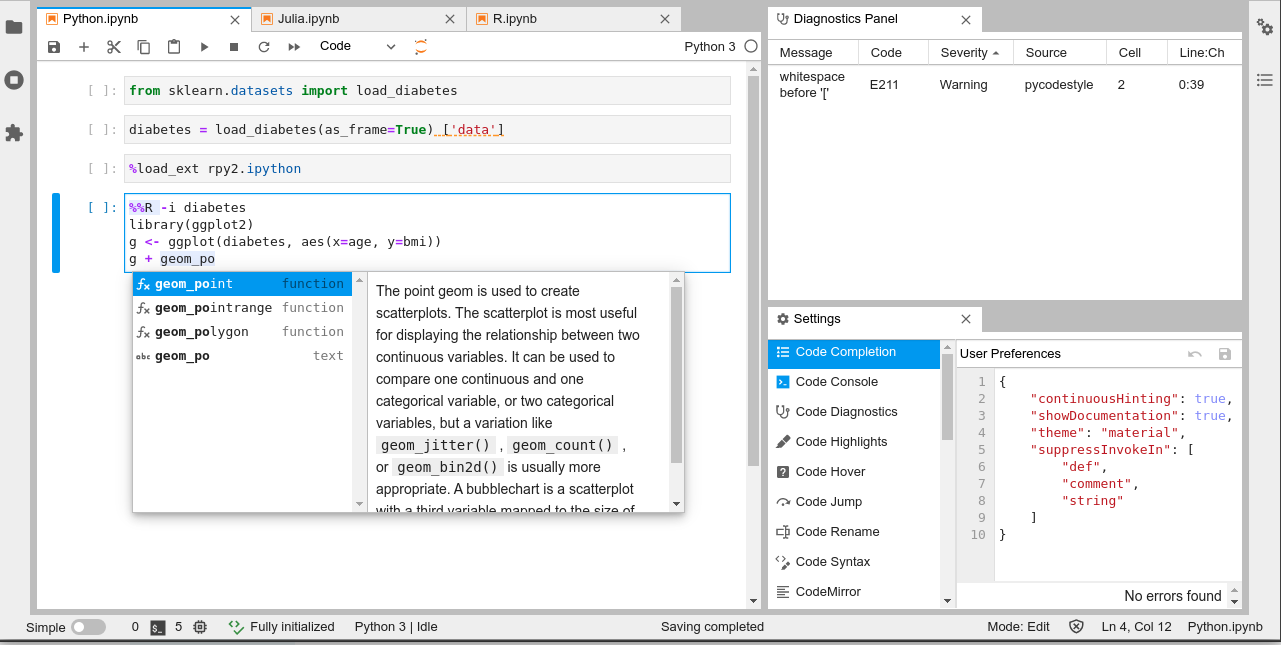This screenshot has width=1281, height=645.
Task: Click the terminal count icon in the status bar
Action: point(158,627)
